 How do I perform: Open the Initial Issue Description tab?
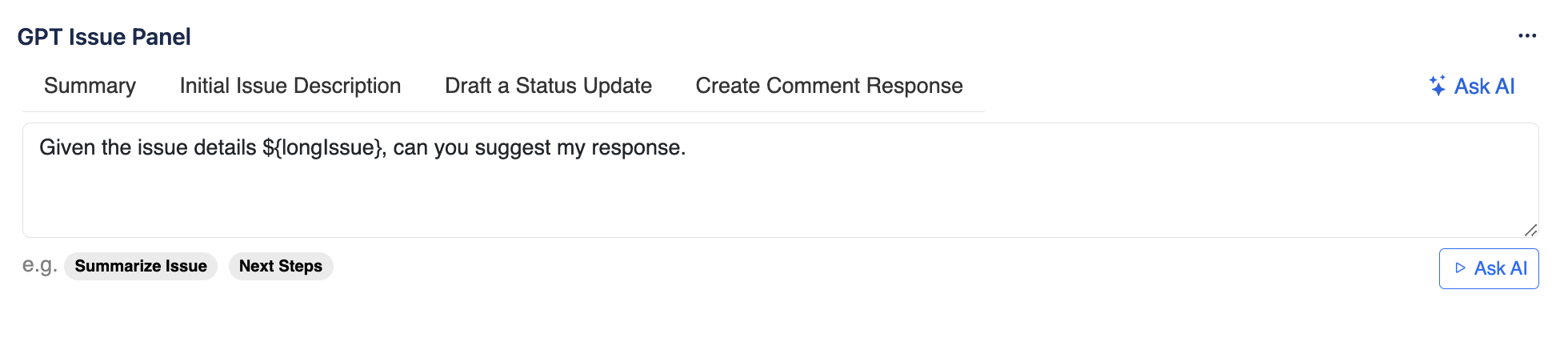(290, 86)
